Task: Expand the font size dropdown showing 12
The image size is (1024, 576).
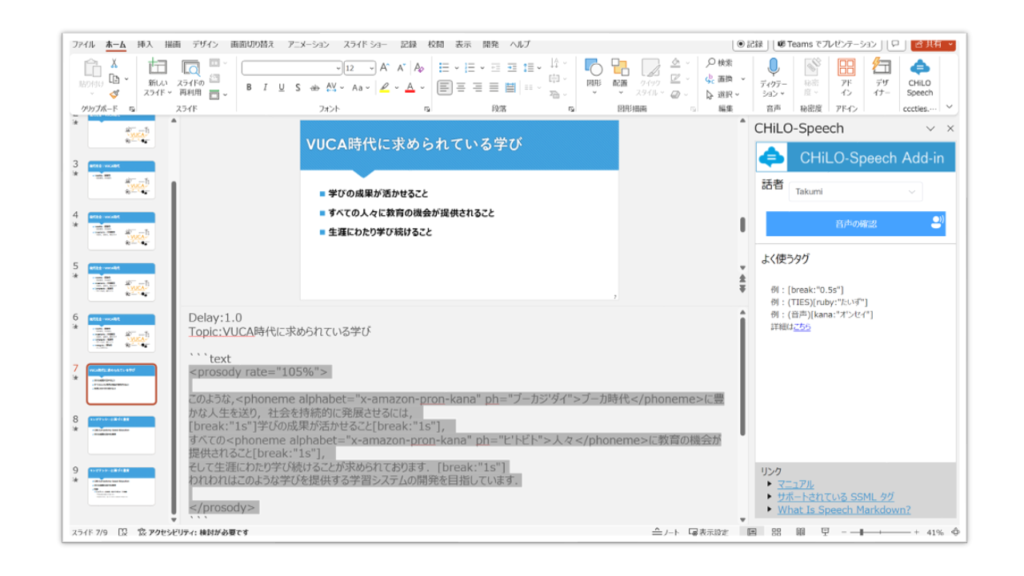Action: point(370,68)
